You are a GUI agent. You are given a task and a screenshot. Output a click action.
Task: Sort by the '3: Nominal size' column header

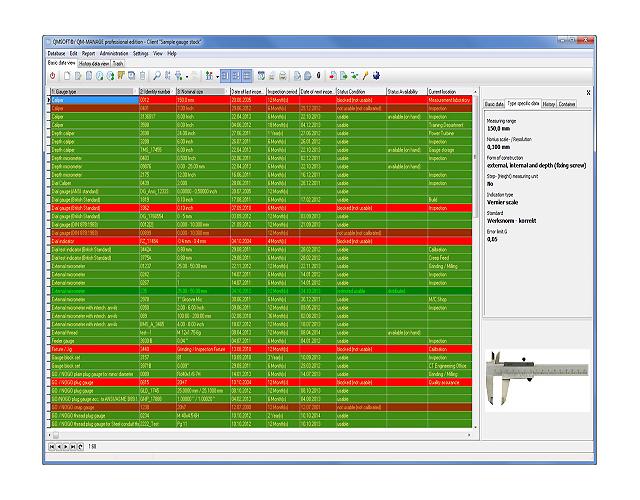[x=203, y=91]
